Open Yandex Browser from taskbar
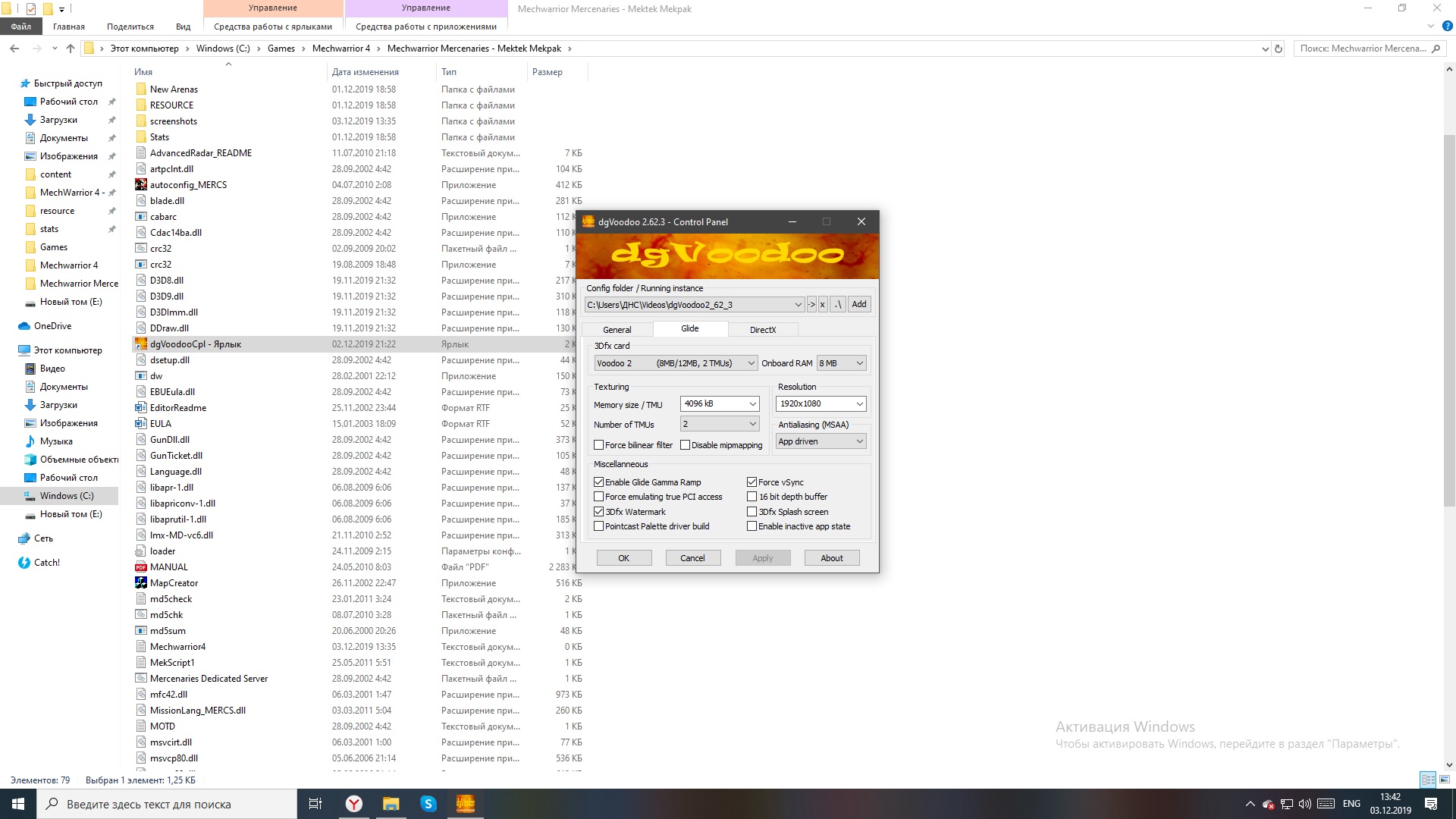Viewport: 1456px width, 819px height. (x=353, y=804)
